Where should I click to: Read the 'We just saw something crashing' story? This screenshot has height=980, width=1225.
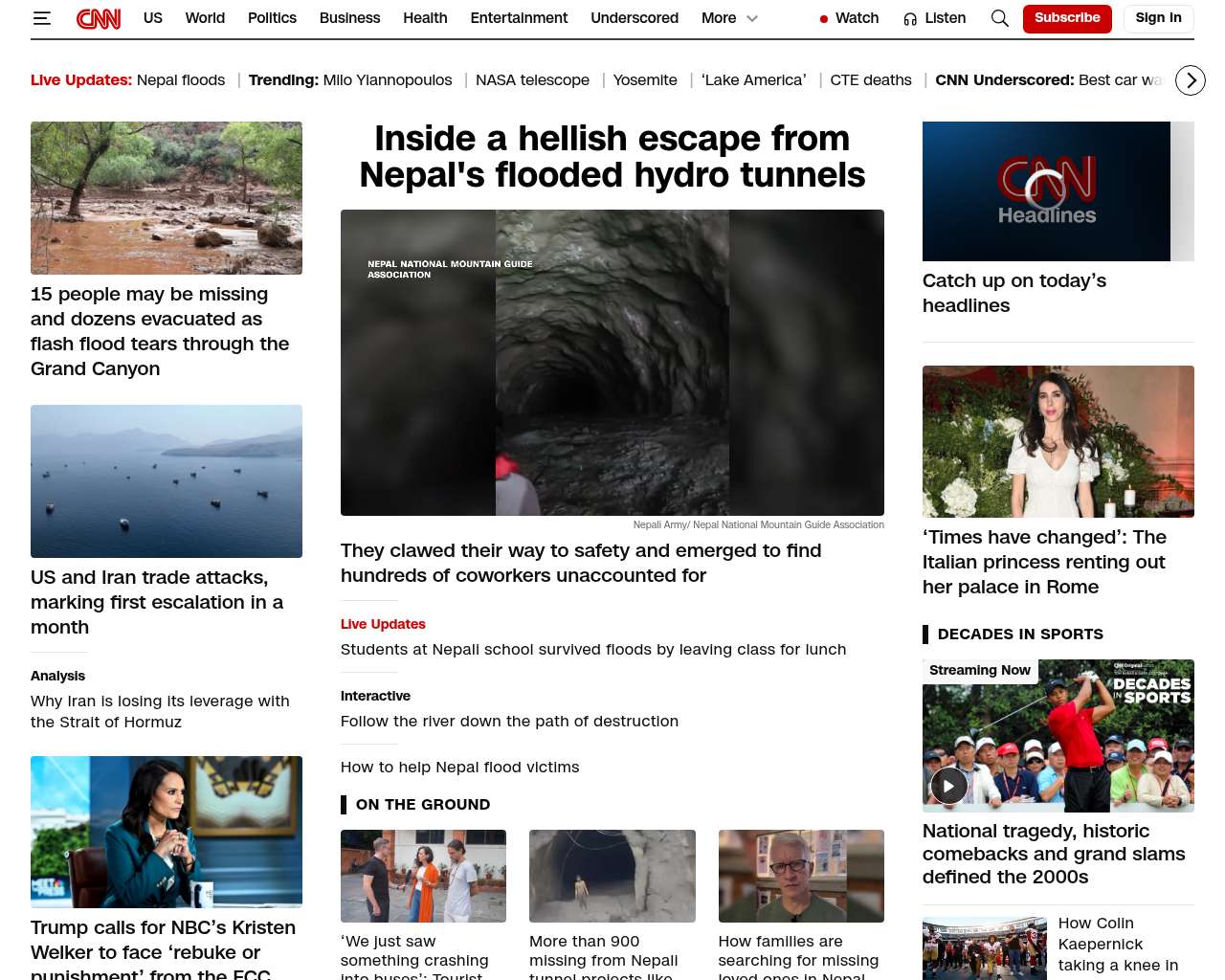414,956
